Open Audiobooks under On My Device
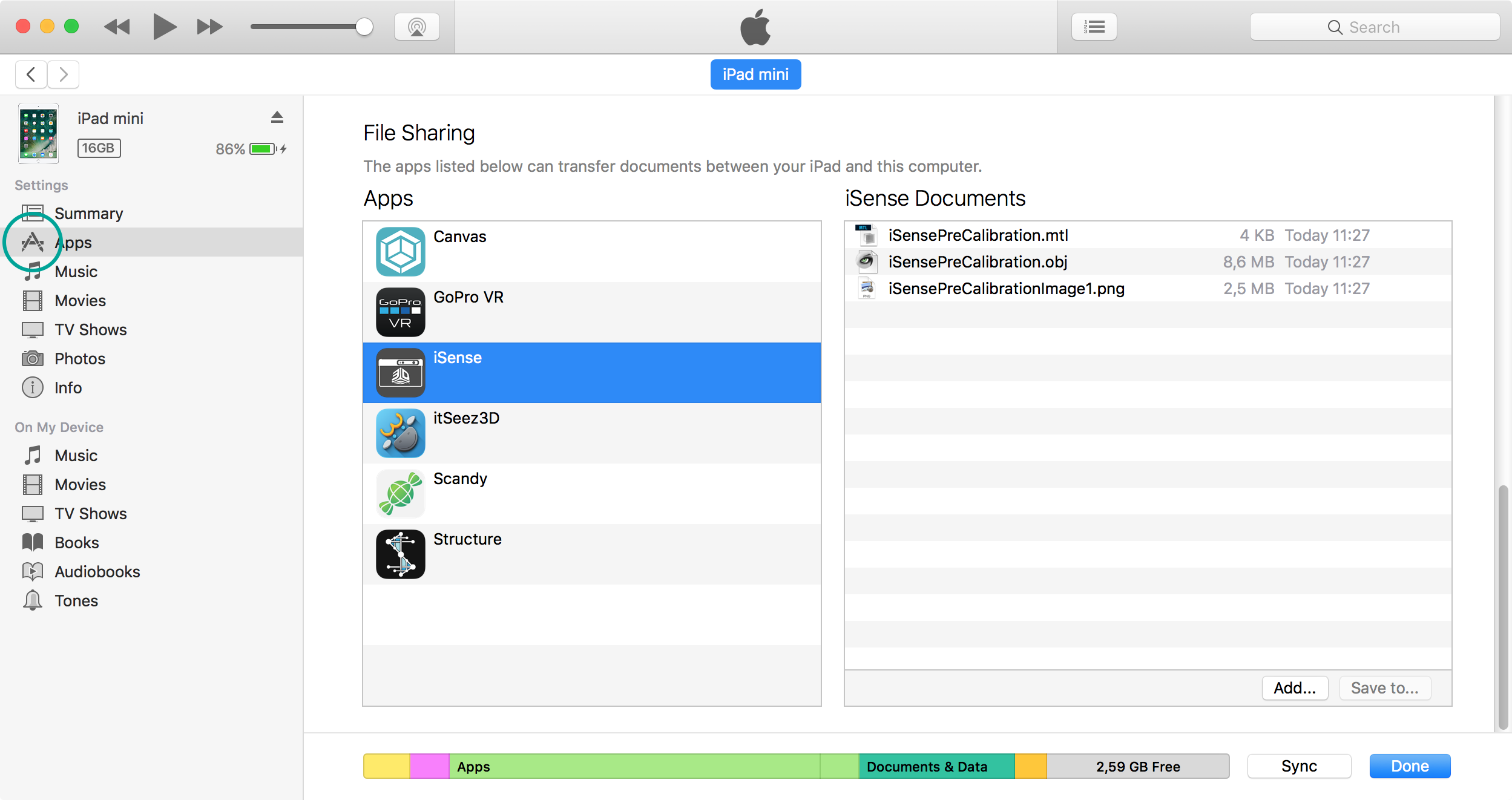This screenshot has height=800, width=1512. [97, 571]
